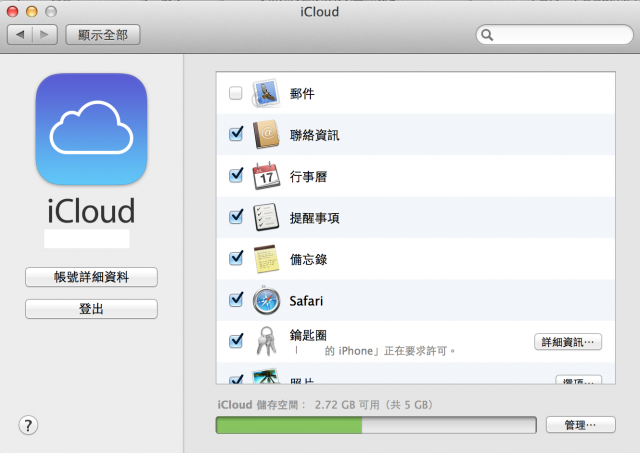Image resolution: width=640 pixels, height=453 pixels.
Task: Open Keychain 詳細資訊 (Details) button
Action: [568, 342]
